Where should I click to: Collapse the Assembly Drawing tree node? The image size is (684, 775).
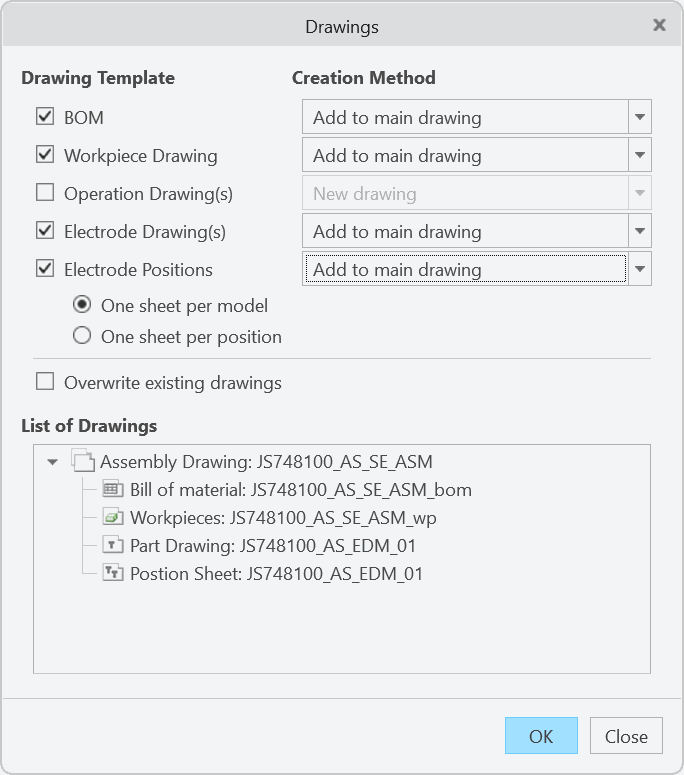tap(52, 462)
